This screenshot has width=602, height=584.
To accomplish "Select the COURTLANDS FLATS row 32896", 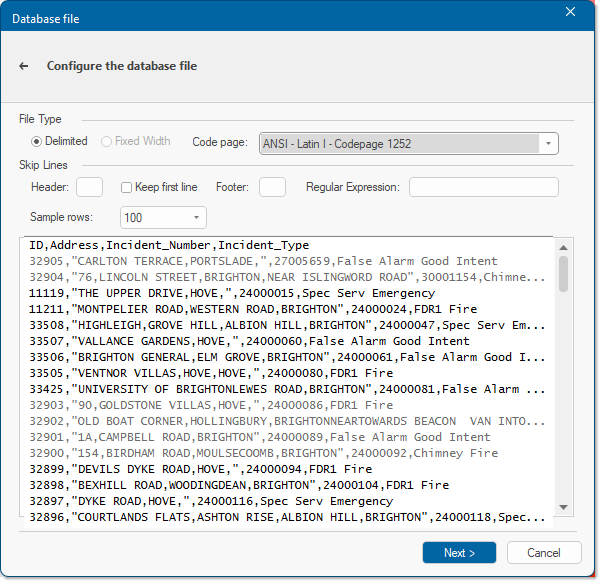I will (288, 517).
